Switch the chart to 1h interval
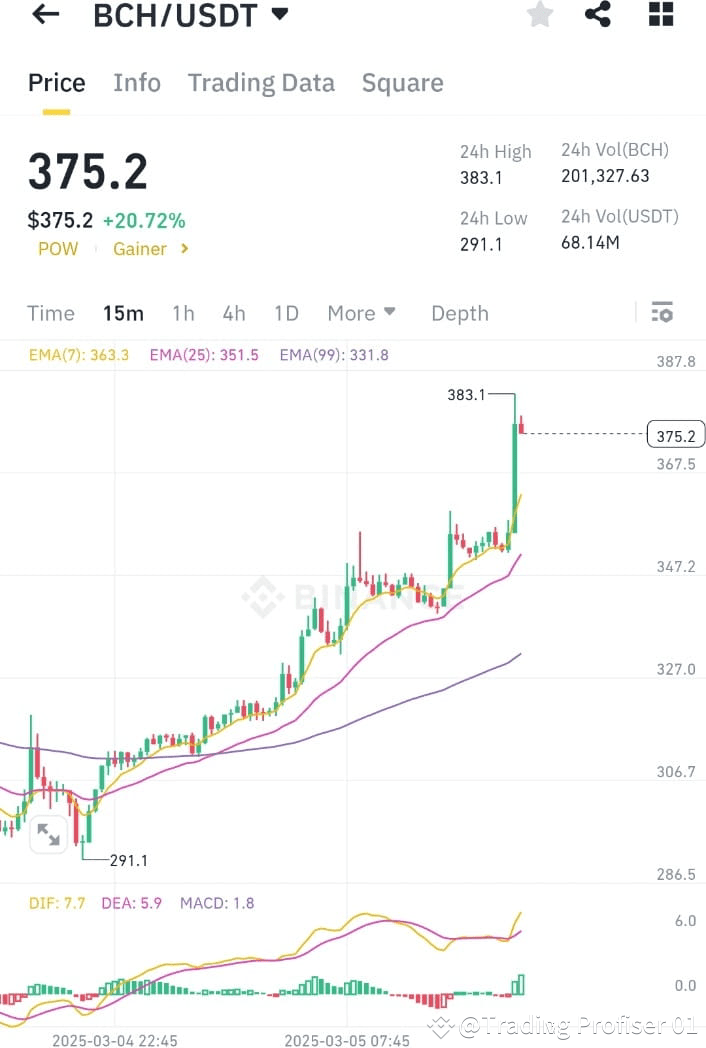 (x=183, y=312)
